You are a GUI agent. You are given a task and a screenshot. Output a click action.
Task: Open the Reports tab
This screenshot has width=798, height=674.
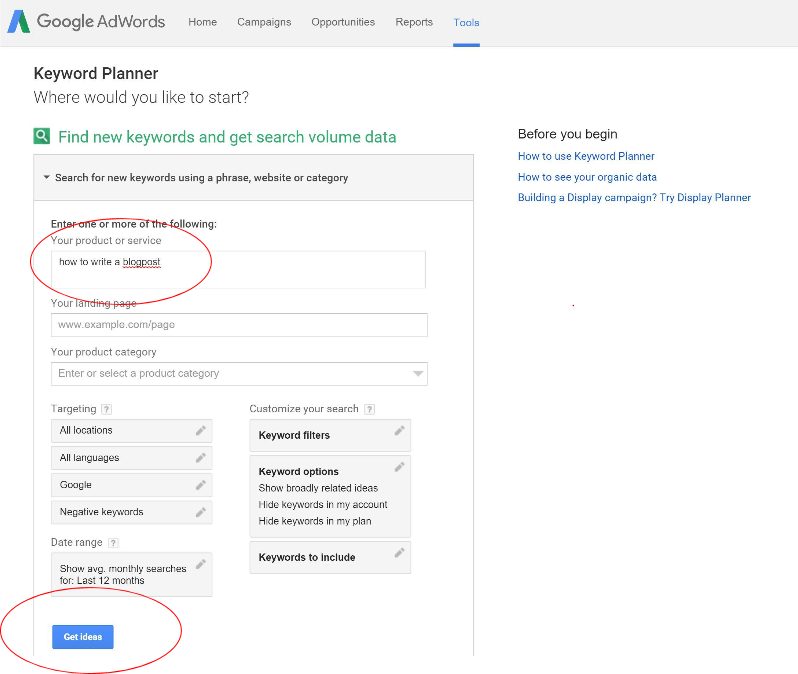pos(414,22)
